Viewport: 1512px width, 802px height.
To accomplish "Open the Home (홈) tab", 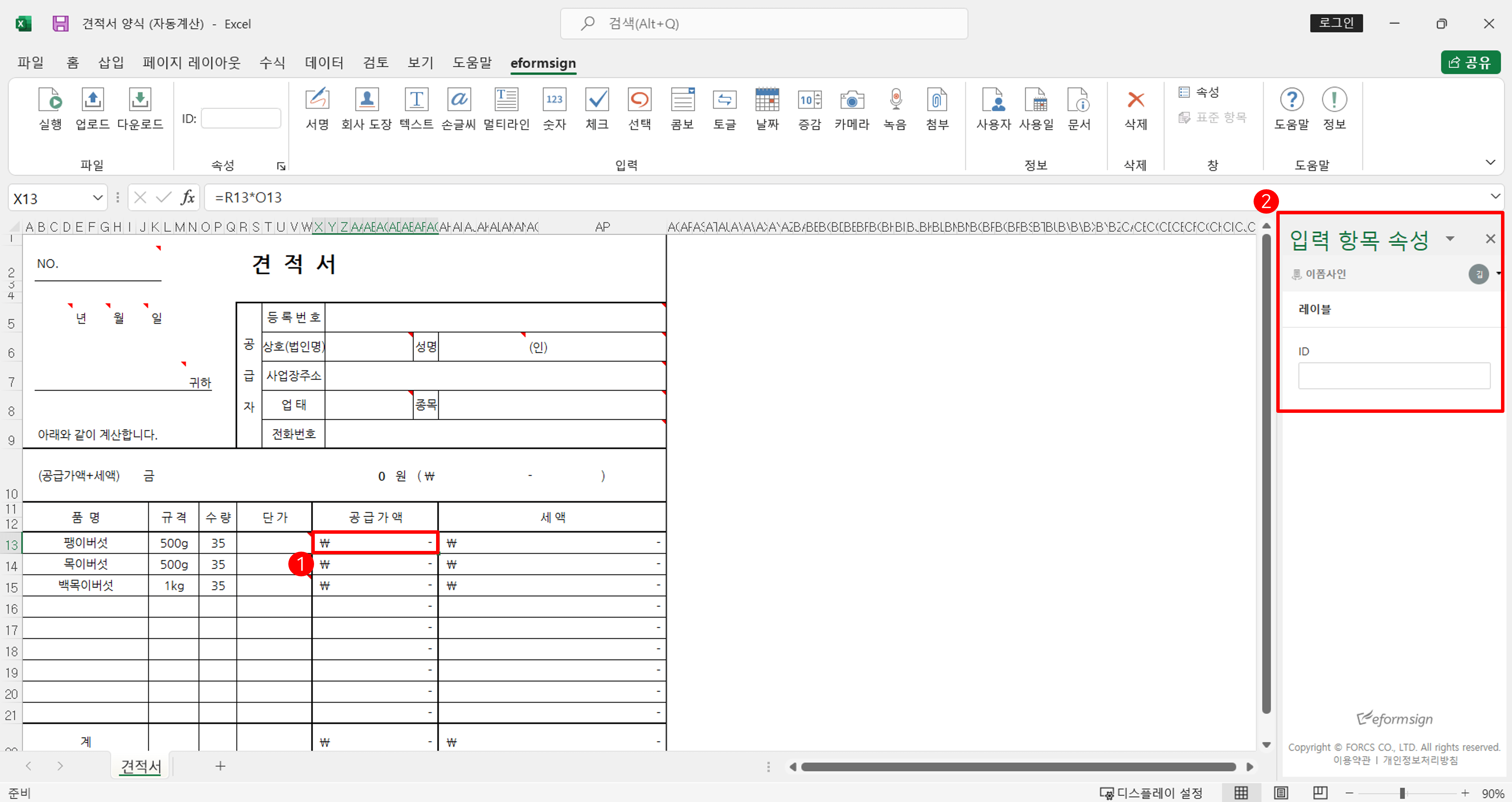I will [73, 62].
